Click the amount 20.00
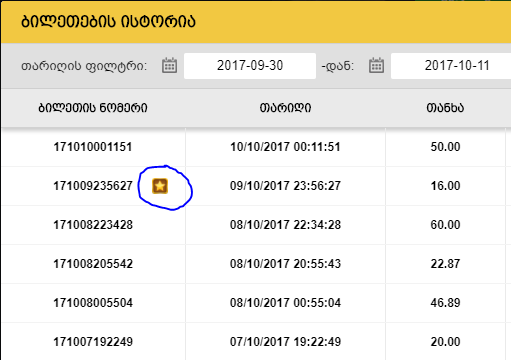Viewport: 511px width, 360px height. pos(445,342)
